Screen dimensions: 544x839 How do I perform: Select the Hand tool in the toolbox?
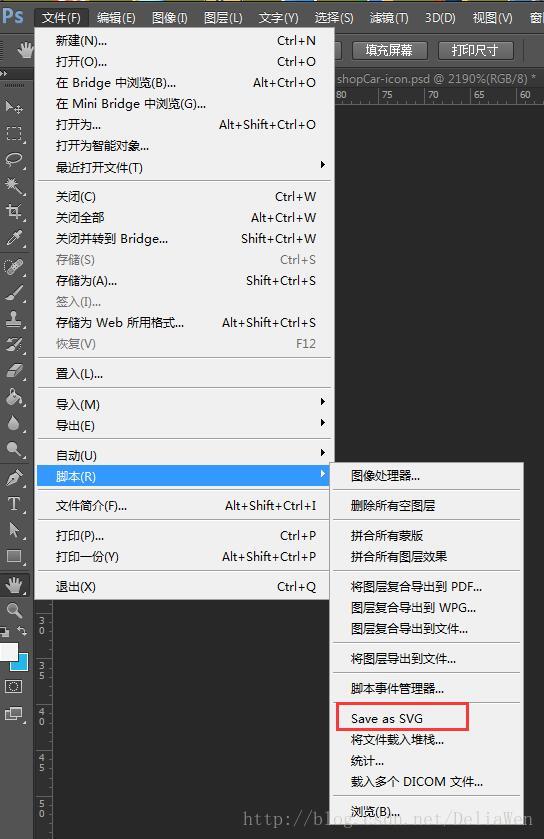[14, 585]
